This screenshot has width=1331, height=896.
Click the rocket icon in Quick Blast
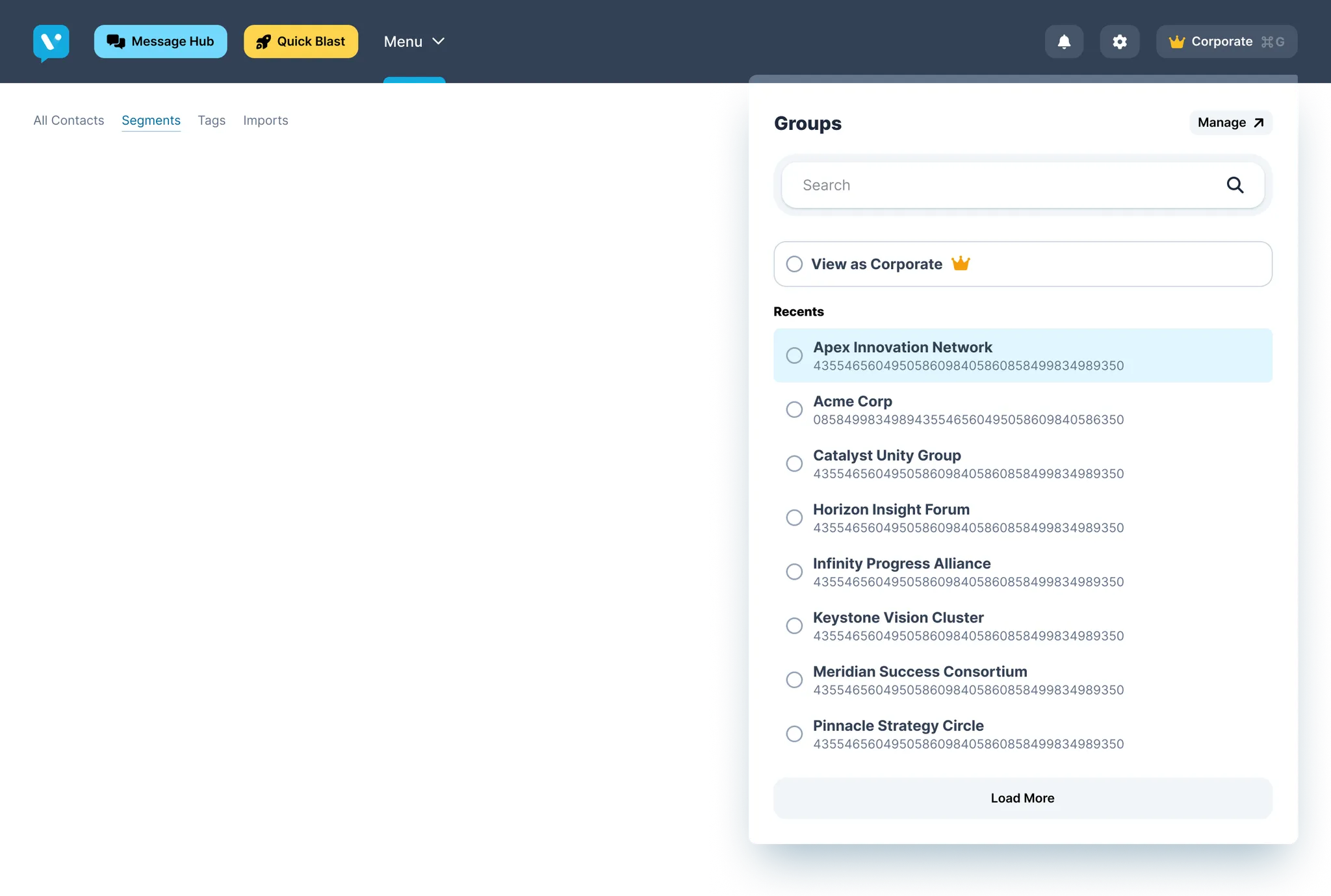tap(263, 42)
